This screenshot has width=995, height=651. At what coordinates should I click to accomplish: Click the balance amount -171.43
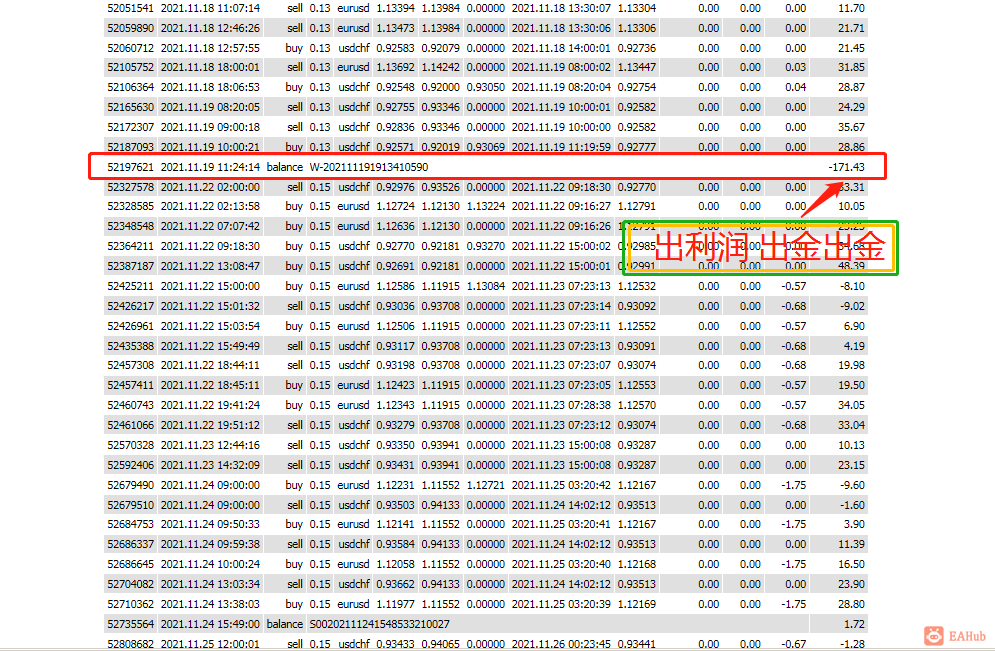pyautogui.click(x=847, y=167)
